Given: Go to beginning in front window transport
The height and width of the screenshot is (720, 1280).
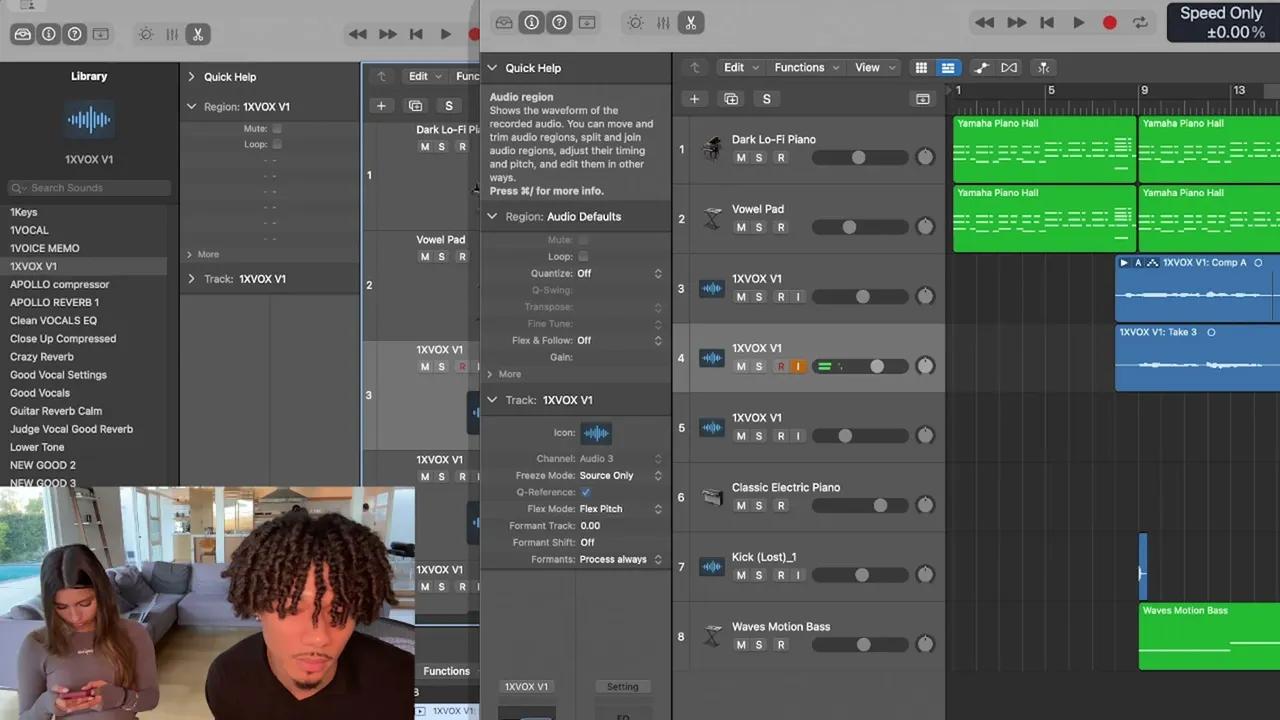Looking at the screenshot, I should pos(1047,22).
